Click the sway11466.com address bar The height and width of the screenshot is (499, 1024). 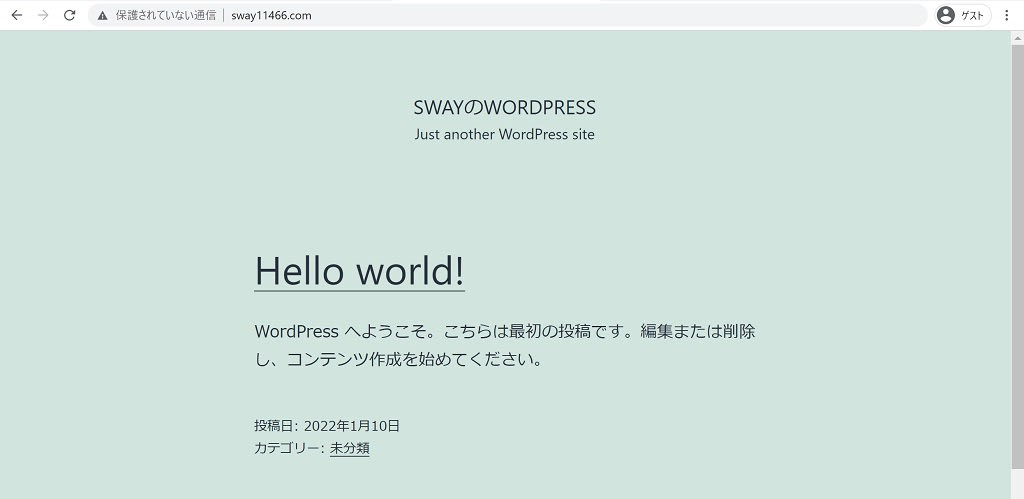click(507, 15)
